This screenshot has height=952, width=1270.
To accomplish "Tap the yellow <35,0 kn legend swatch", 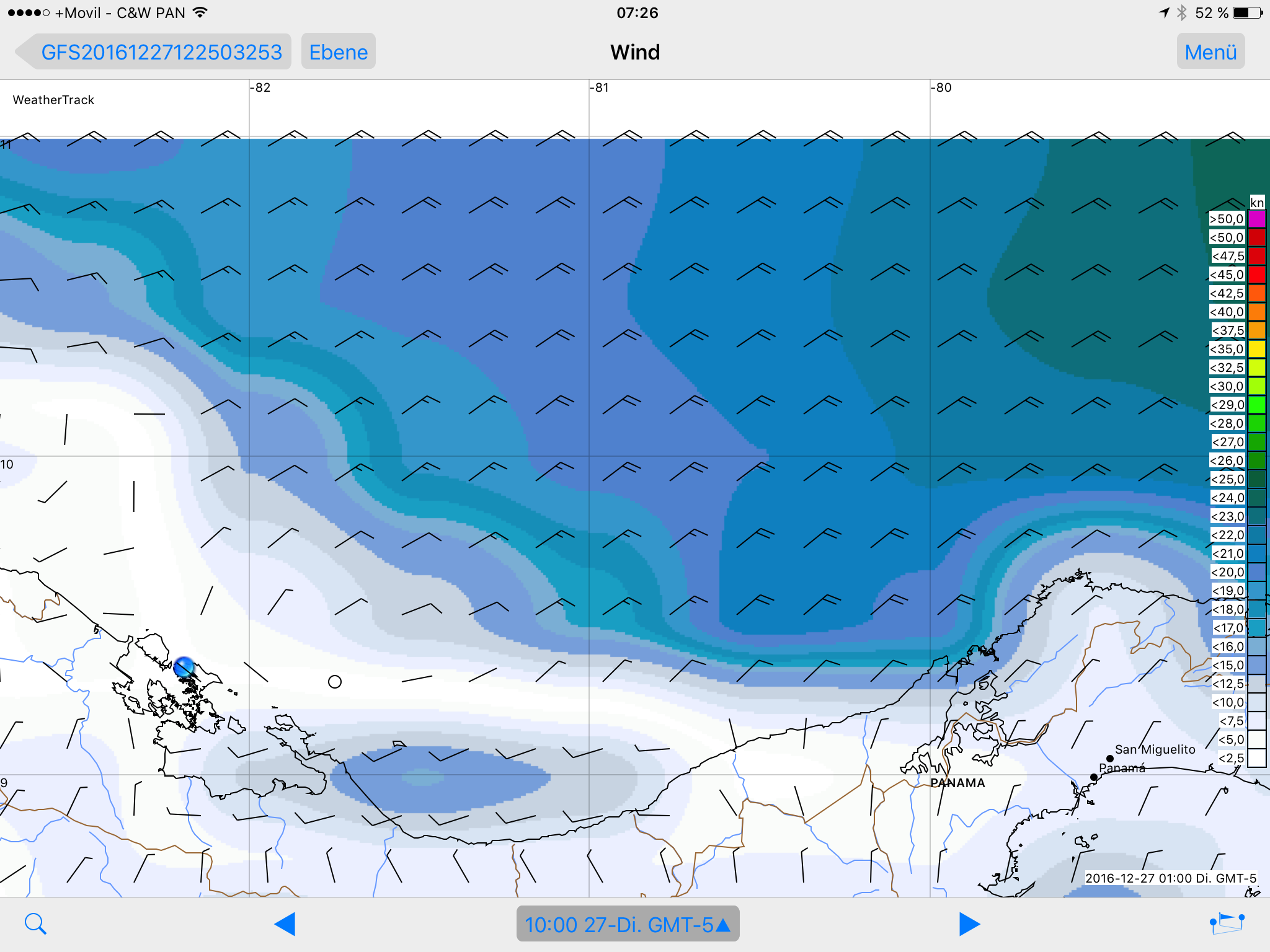I will pos(1256,349).
